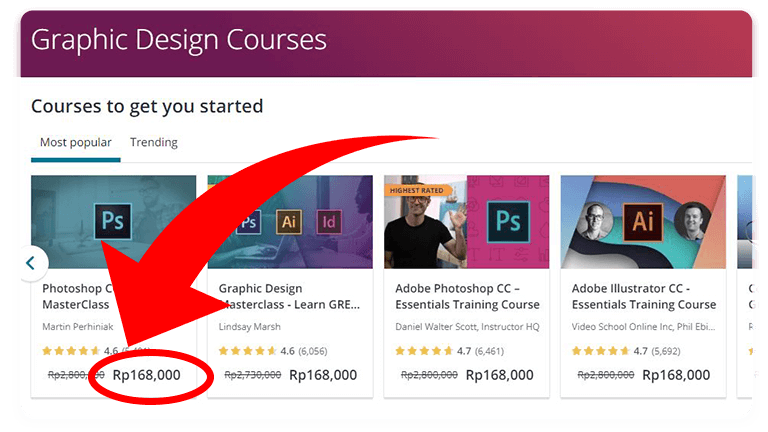Select the Most popular tab

click(x=76, y=142)
